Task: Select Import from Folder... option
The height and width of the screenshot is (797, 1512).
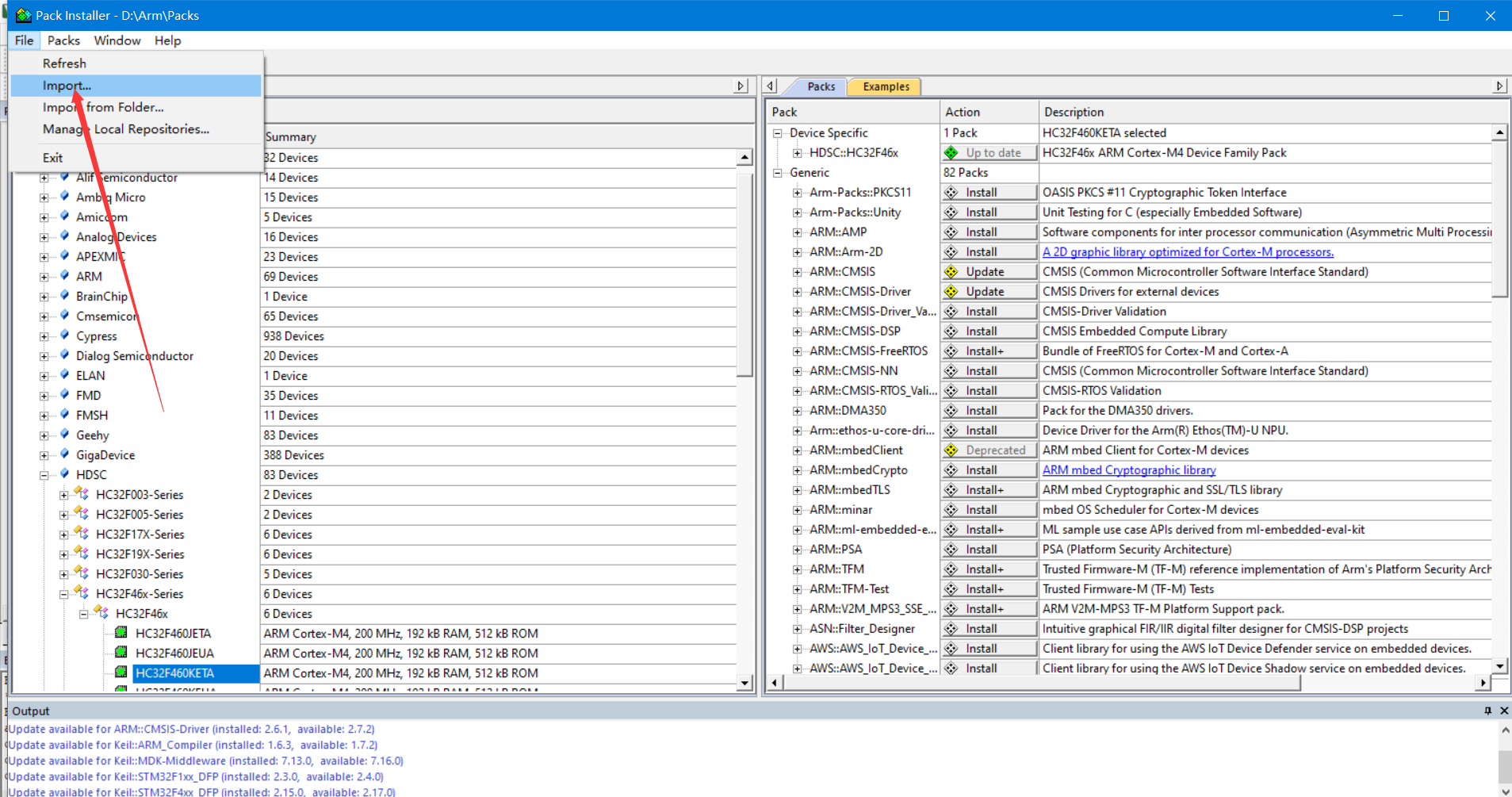Action: pyautogui.click(x=136, y=107)
